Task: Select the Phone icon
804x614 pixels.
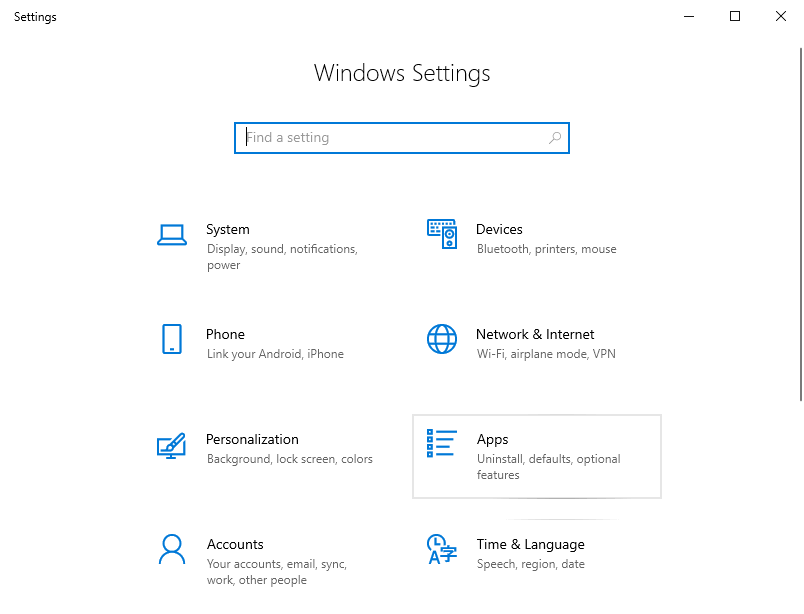Action: coord(172,339)
